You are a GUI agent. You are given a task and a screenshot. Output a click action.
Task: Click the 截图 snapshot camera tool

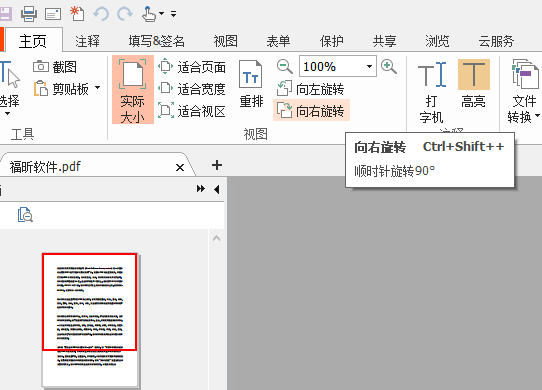pyautogui.click(x=55, y=67)
